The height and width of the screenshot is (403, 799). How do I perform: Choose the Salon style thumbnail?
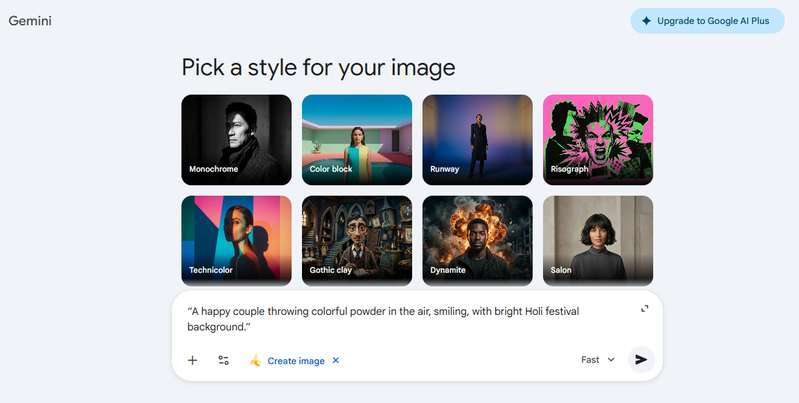pyautogui.click(x=598, y=240)
